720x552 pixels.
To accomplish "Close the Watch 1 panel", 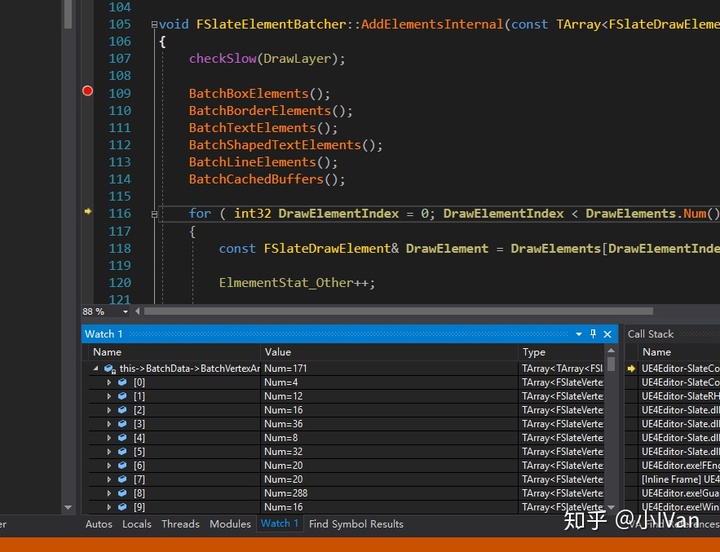I will [x=608, y=334].
